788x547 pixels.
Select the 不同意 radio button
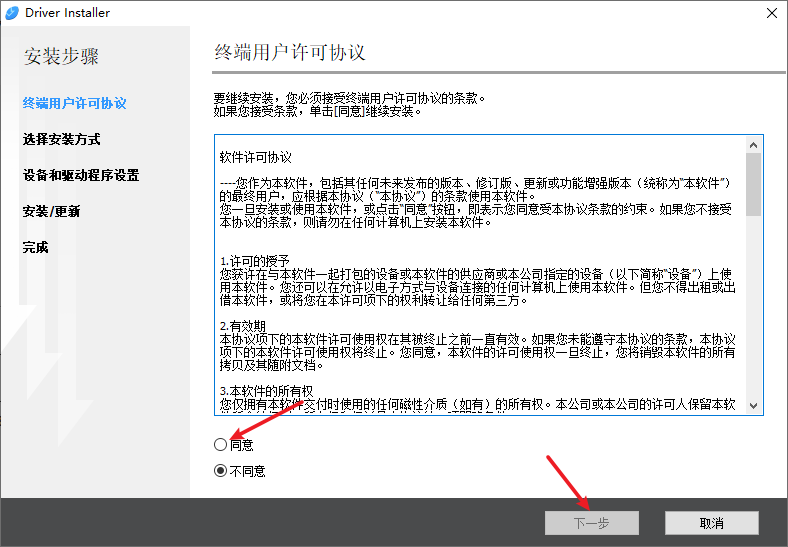(220, 471)
